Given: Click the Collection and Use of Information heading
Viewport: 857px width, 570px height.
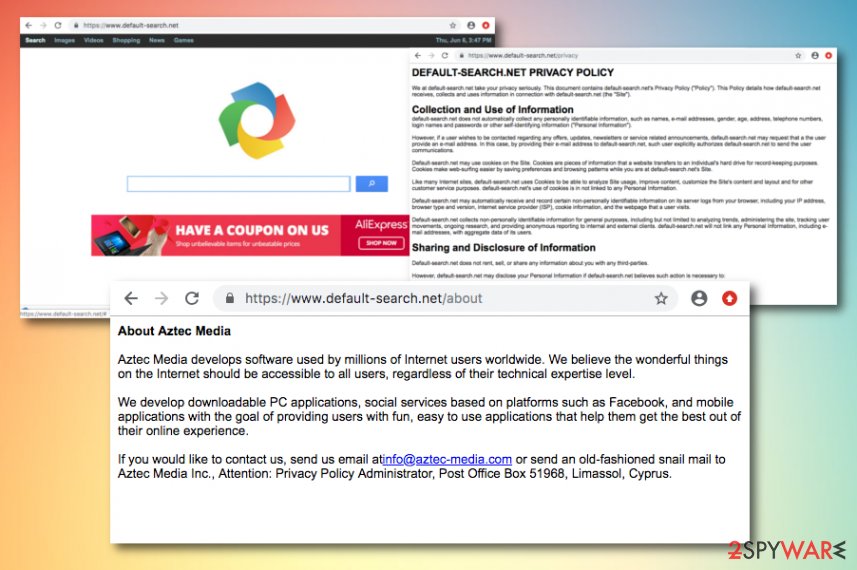Looking at the screenshot, I should click(x=492, y=109).
